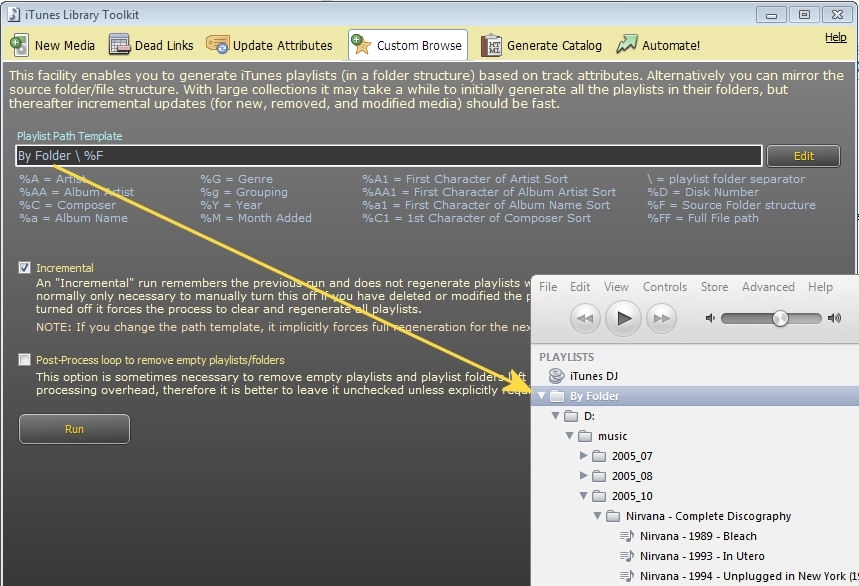Open the iTunes Help menu
Viewport: 859px width, 586px height.
[x=820, y=287]
